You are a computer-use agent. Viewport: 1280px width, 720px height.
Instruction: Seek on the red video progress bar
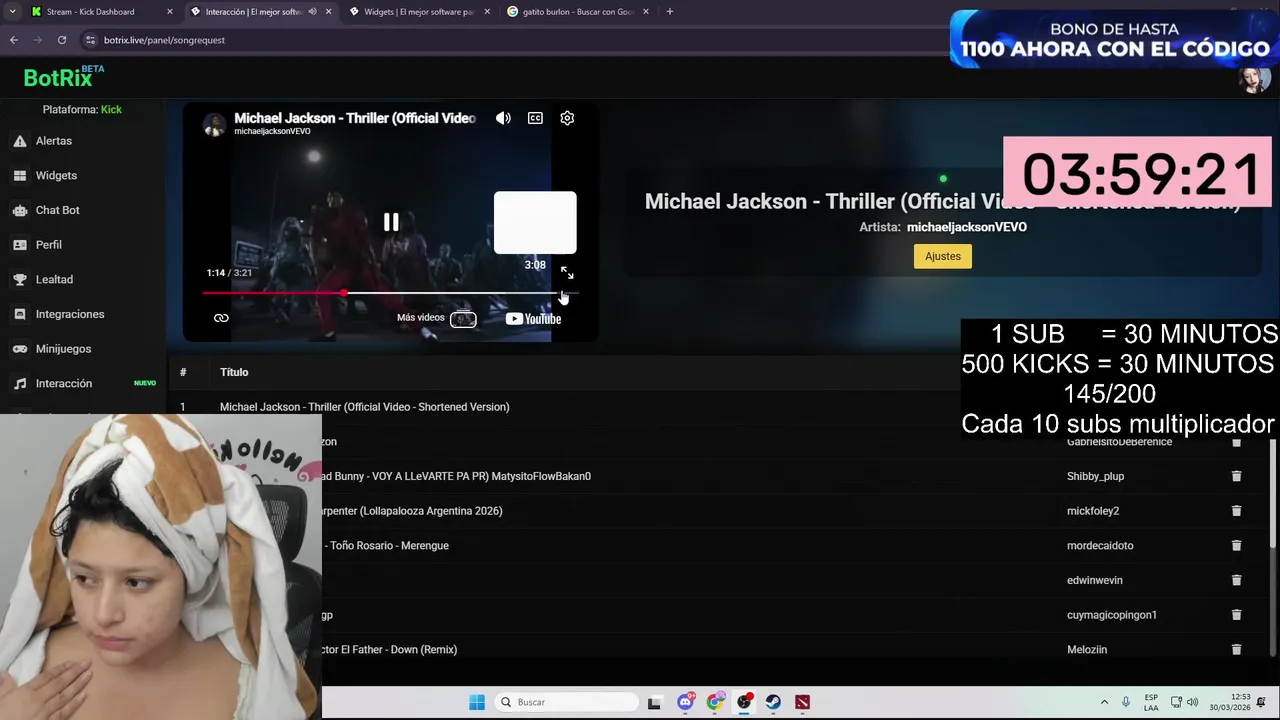click(x=390, y=293)
